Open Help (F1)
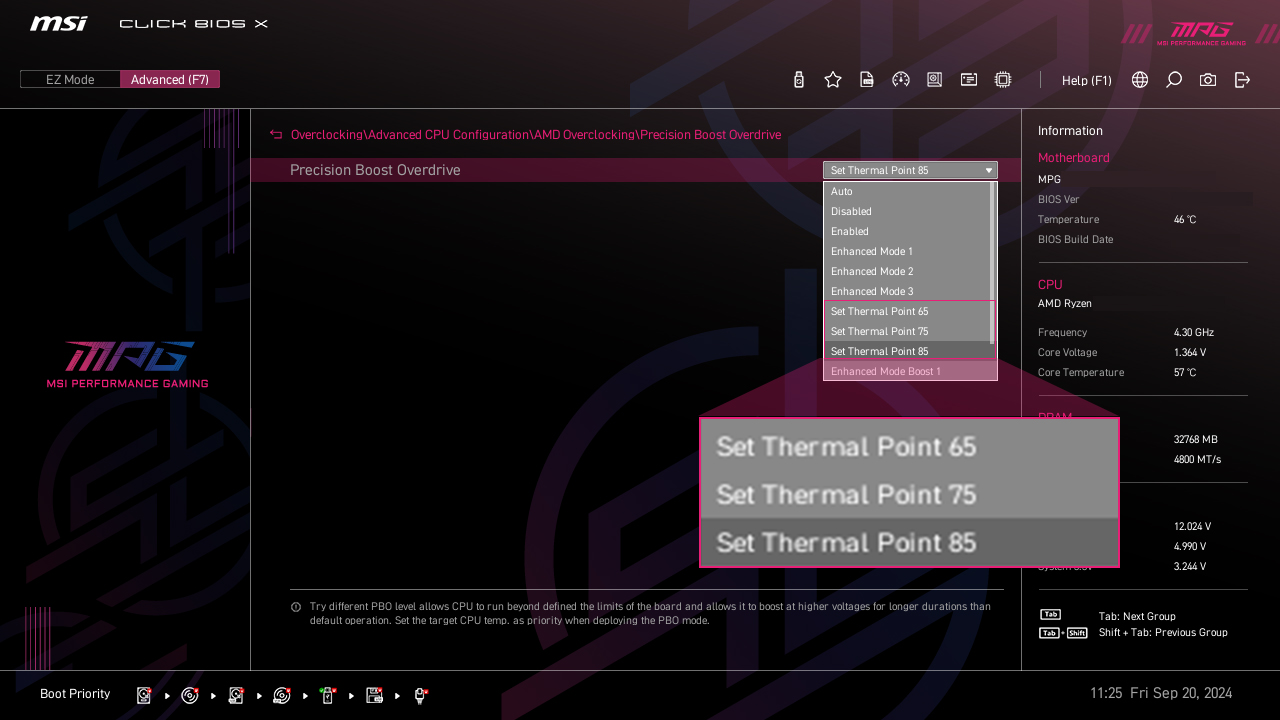Viewport: 1280px width, 720px height. click(1086, 80)
